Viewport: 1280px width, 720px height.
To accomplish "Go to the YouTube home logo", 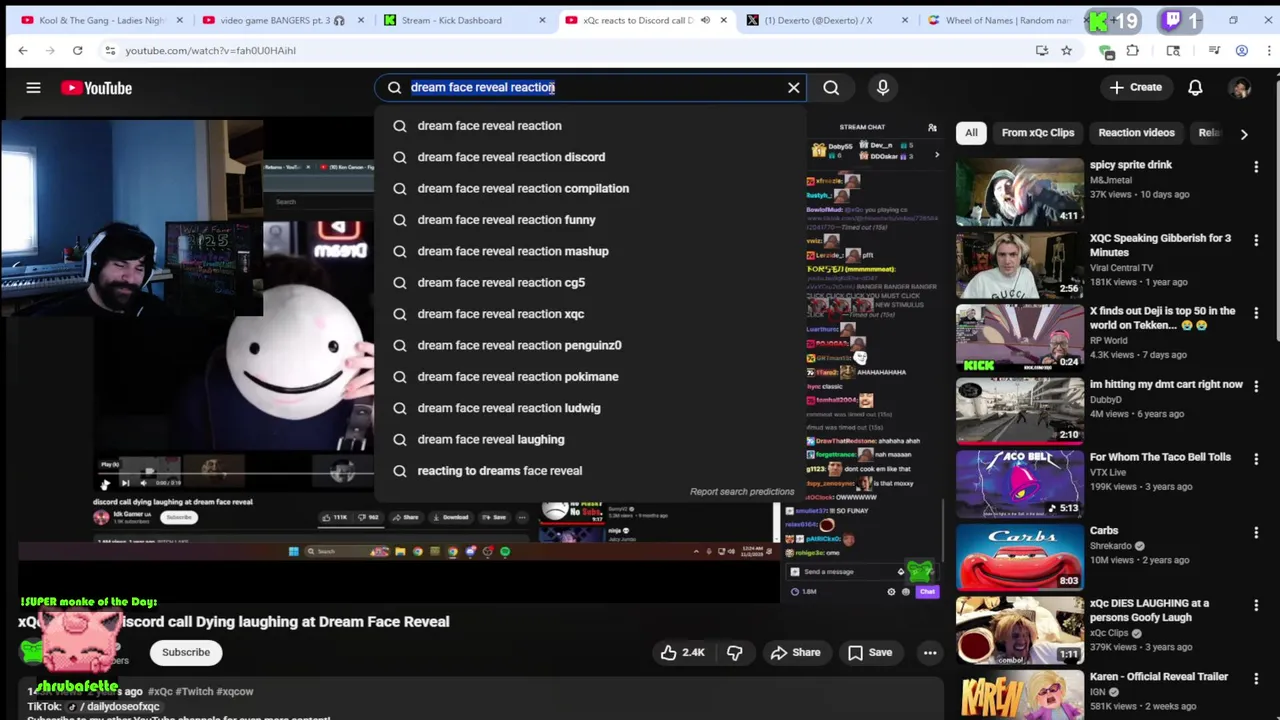I will pyautogui.click(x=96, y=88).
